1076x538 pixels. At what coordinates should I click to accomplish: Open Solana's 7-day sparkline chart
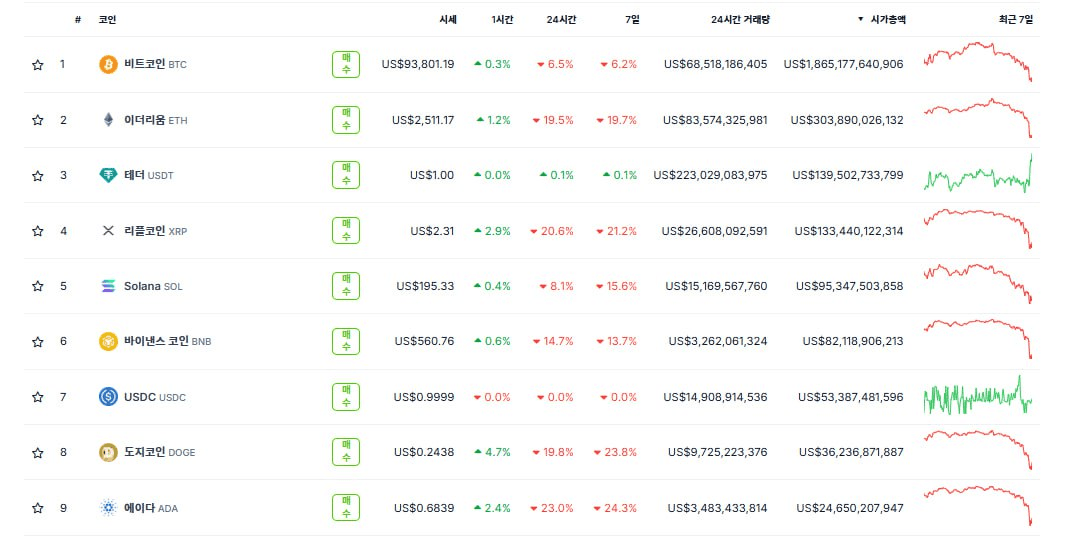click(x=978, y=284)
